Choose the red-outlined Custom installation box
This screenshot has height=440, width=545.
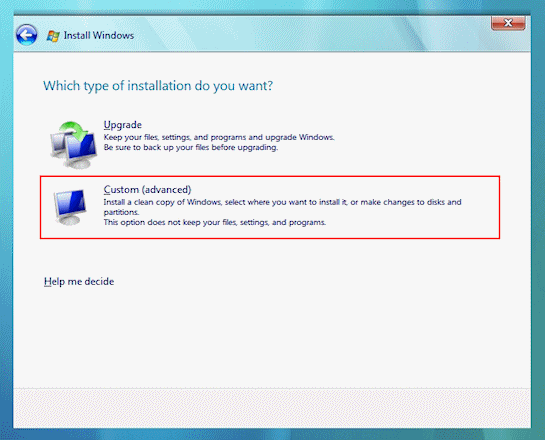coord(270,207)
